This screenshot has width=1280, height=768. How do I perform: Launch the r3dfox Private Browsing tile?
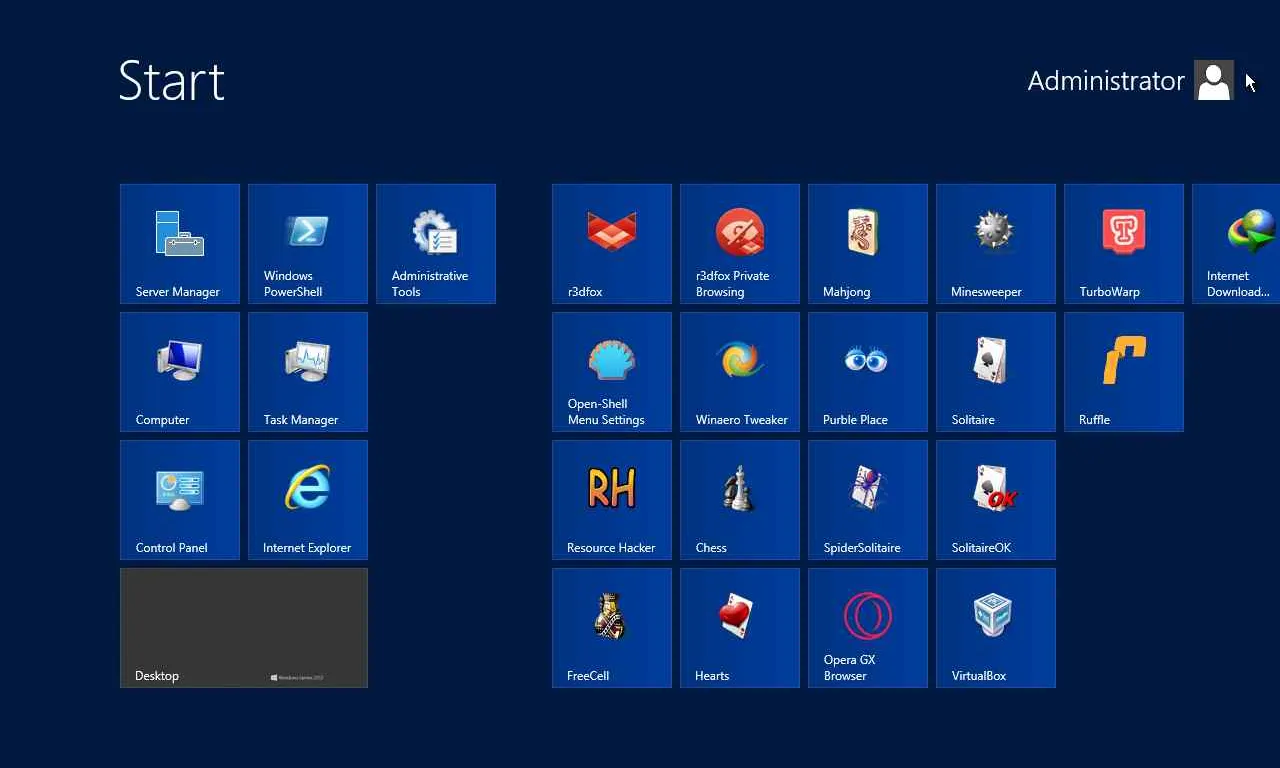point(740,244)
